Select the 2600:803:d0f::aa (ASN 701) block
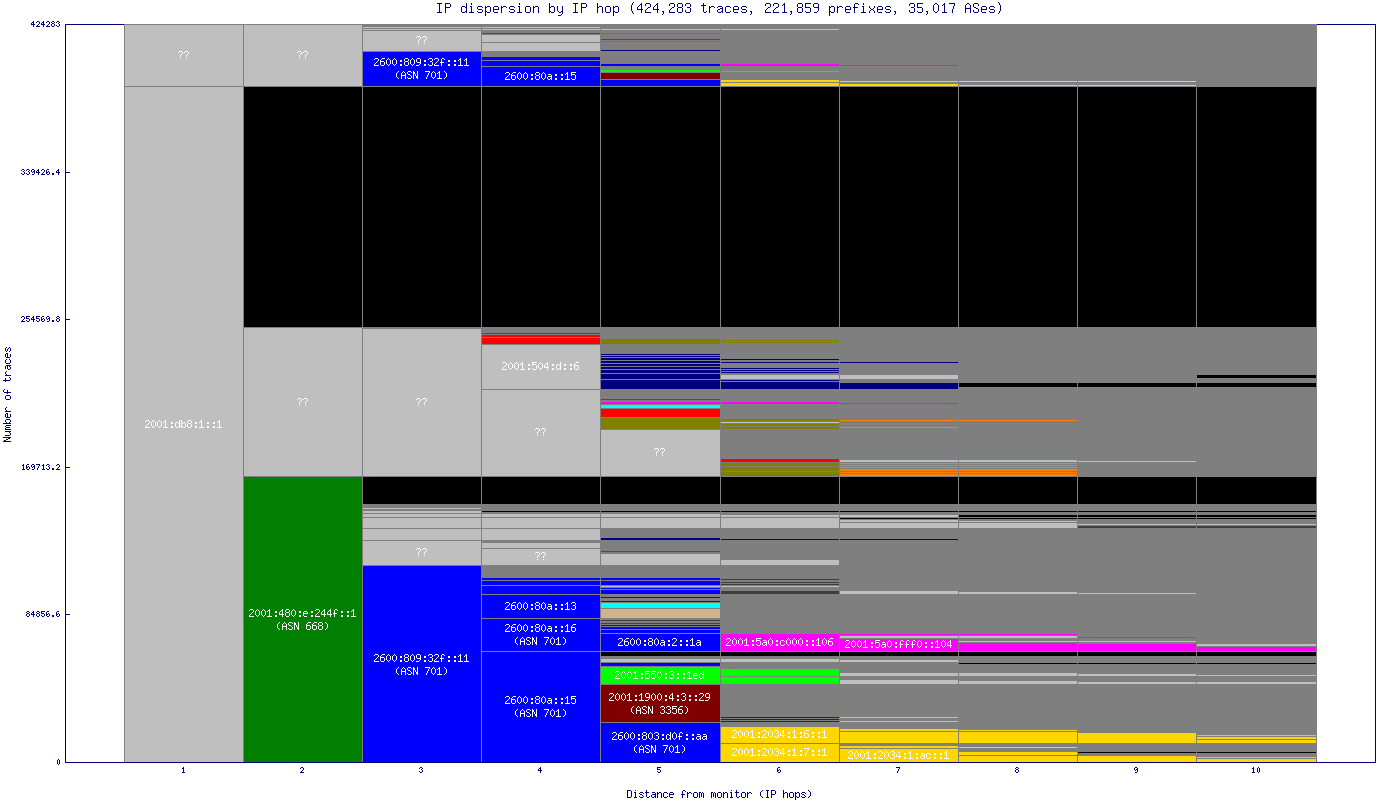This screenshot has width=1376, height=800. (x=660, y=742)
